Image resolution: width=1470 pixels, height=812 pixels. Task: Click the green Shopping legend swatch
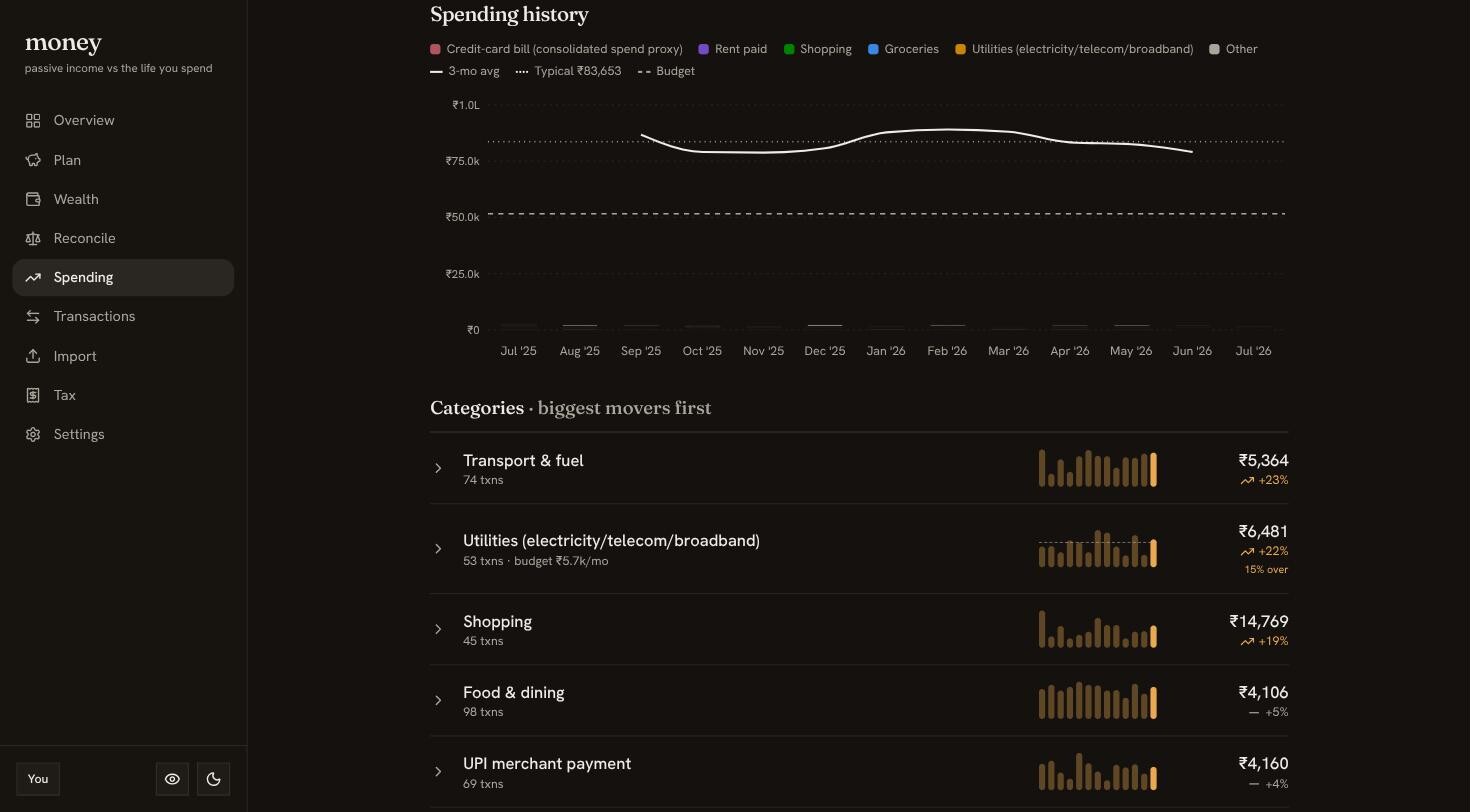click(x=789, y=49)
